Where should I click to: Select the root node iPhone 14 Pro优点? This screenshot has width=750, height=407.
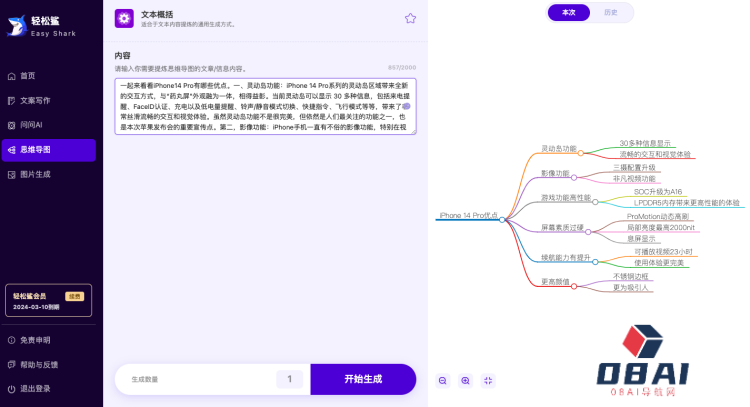468,215
